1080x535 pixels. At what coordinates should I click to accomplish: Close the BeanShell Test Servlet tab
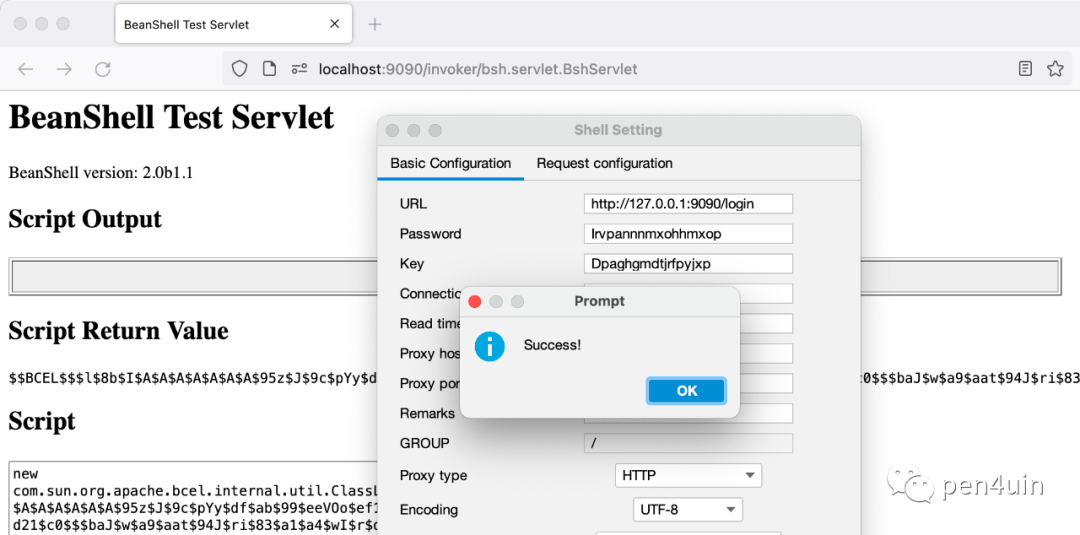click(x=335, y=24)
